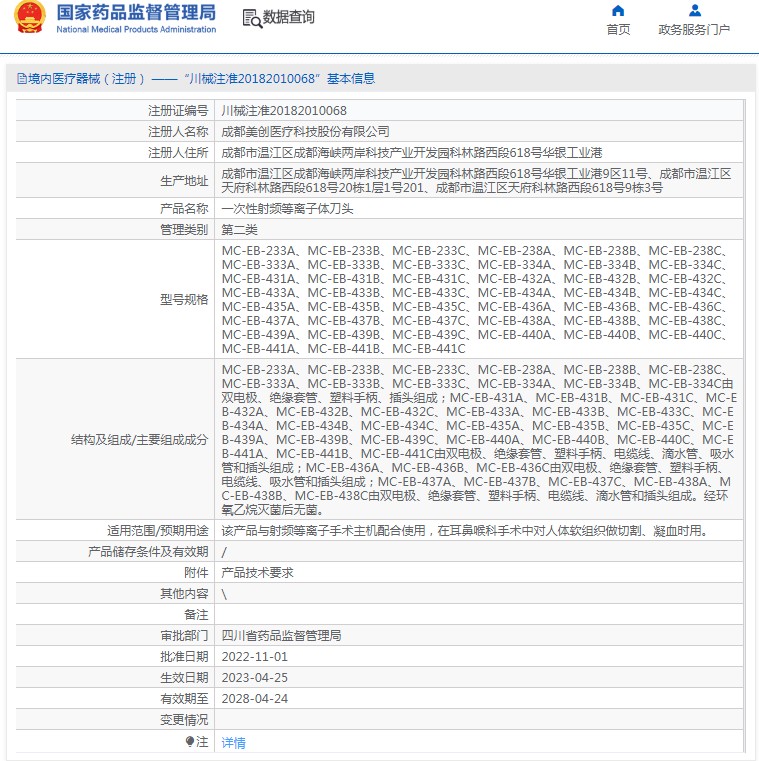The image size is (759, 761).
Task: Open 政务服务门户 user icon
Action: pos(694,10)
